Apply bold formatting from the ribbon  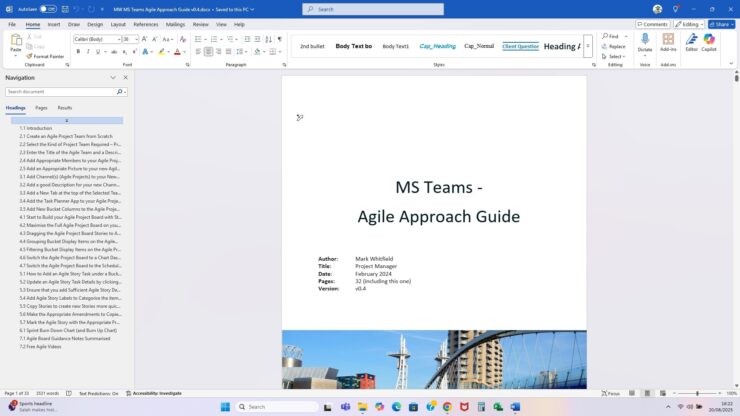point(78,51)
